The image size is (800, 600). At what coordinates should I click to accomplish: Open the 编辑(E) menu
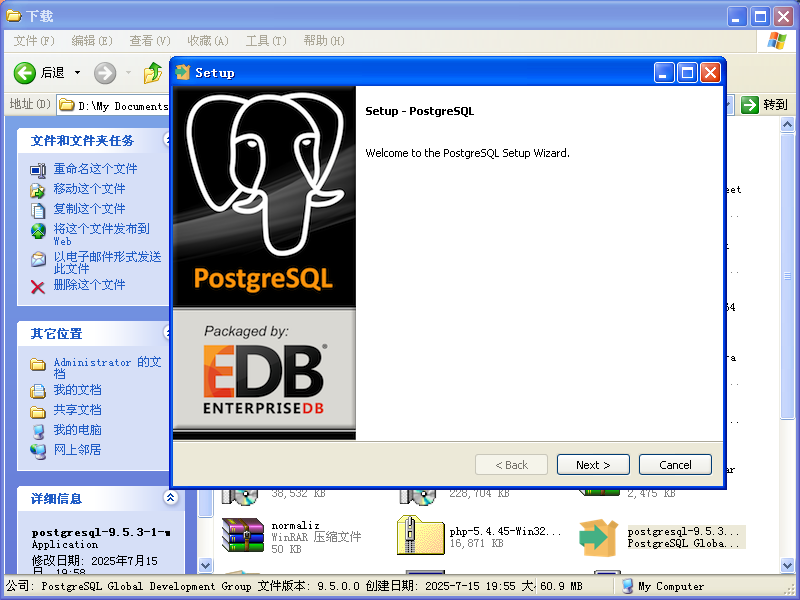coord(92,41)
